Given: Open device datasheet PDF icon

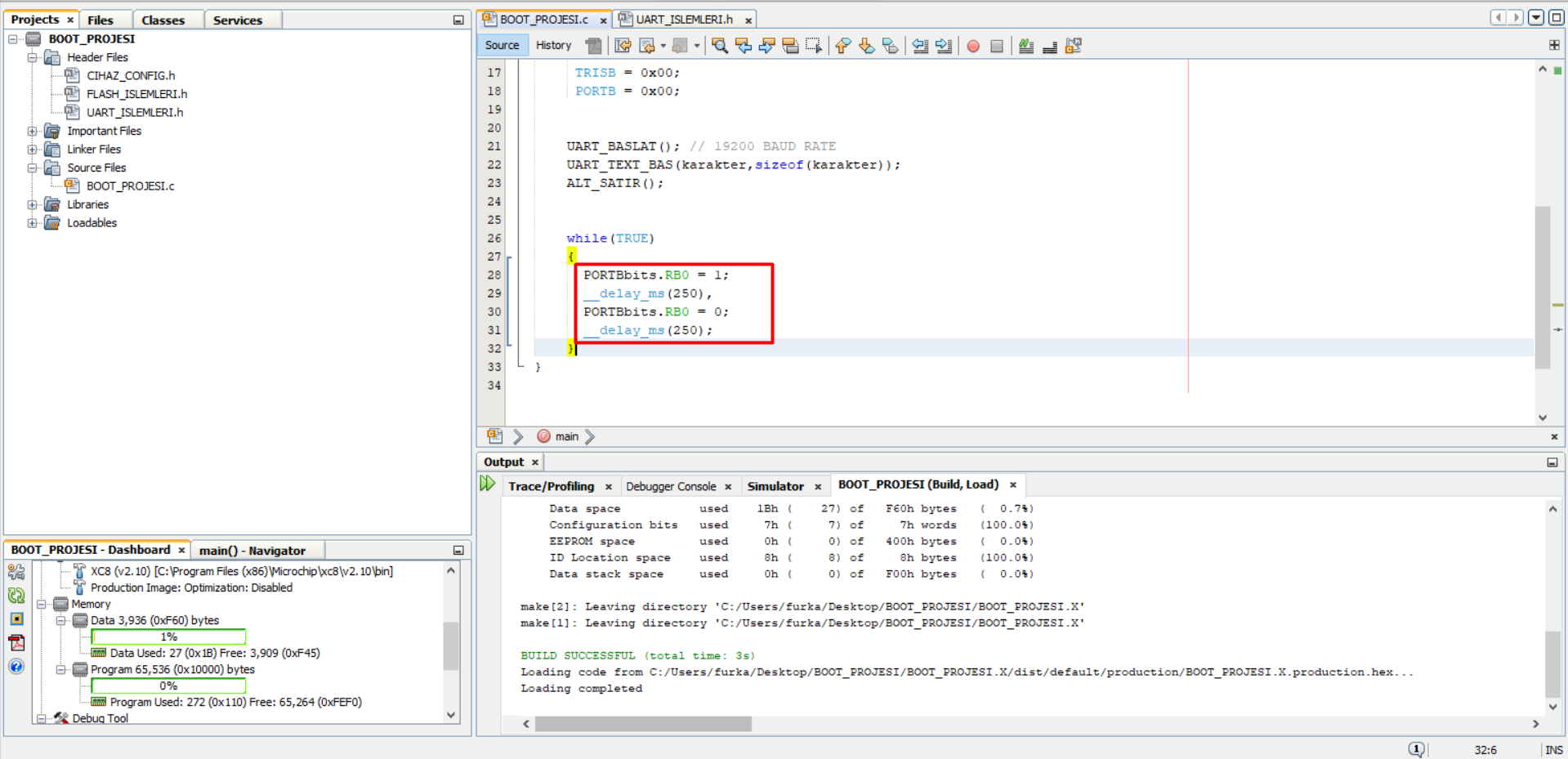Looking at the screenshot, I should [x=16, y=643].
